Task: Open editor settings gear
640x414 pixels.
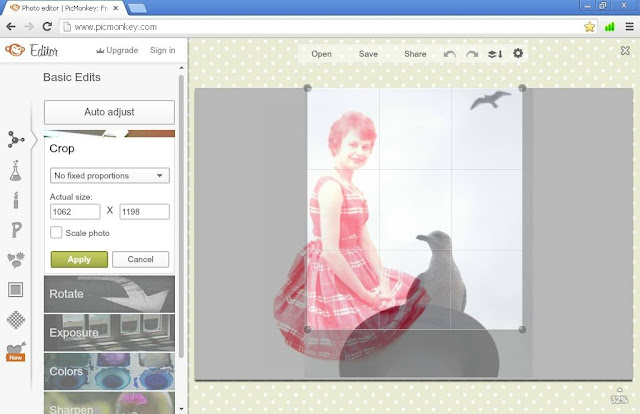Action: pos(518,53)
